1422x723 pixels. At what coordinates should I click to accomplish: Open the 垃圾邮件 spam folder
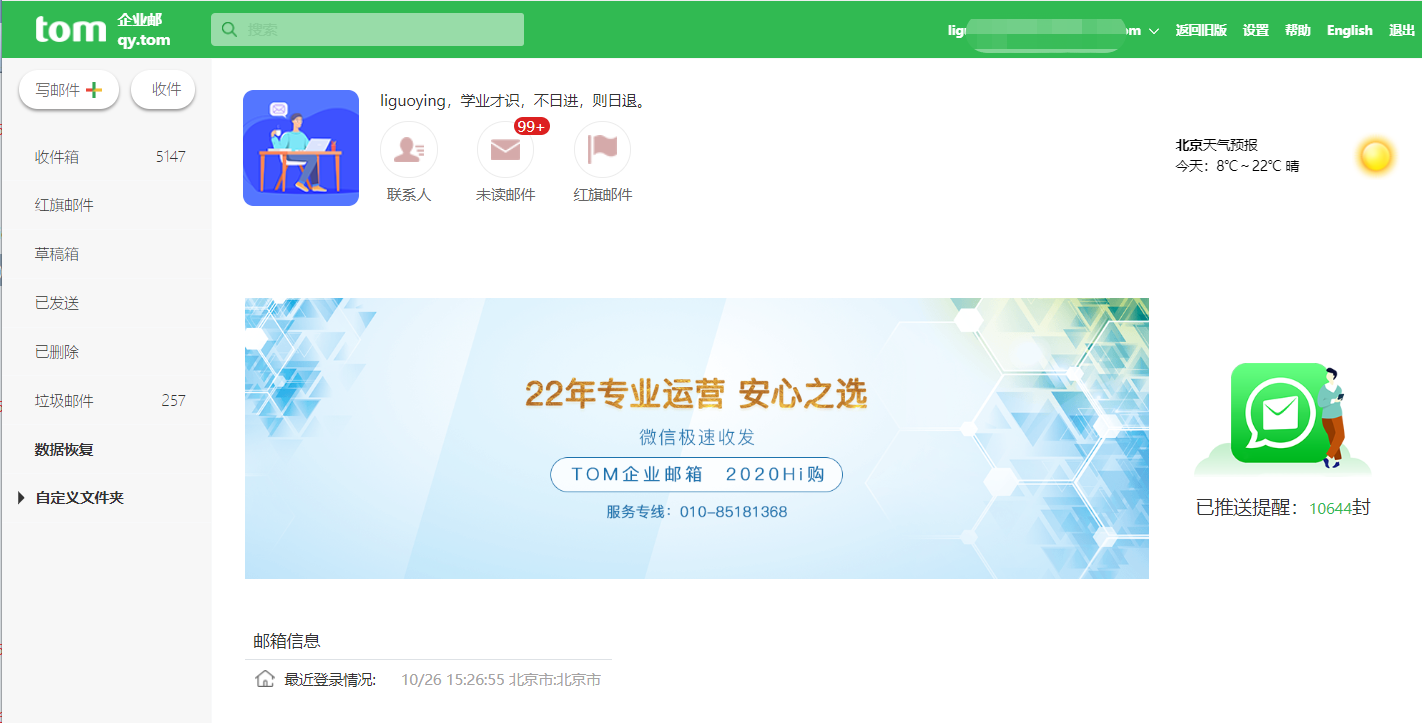(x=59, y=400)
